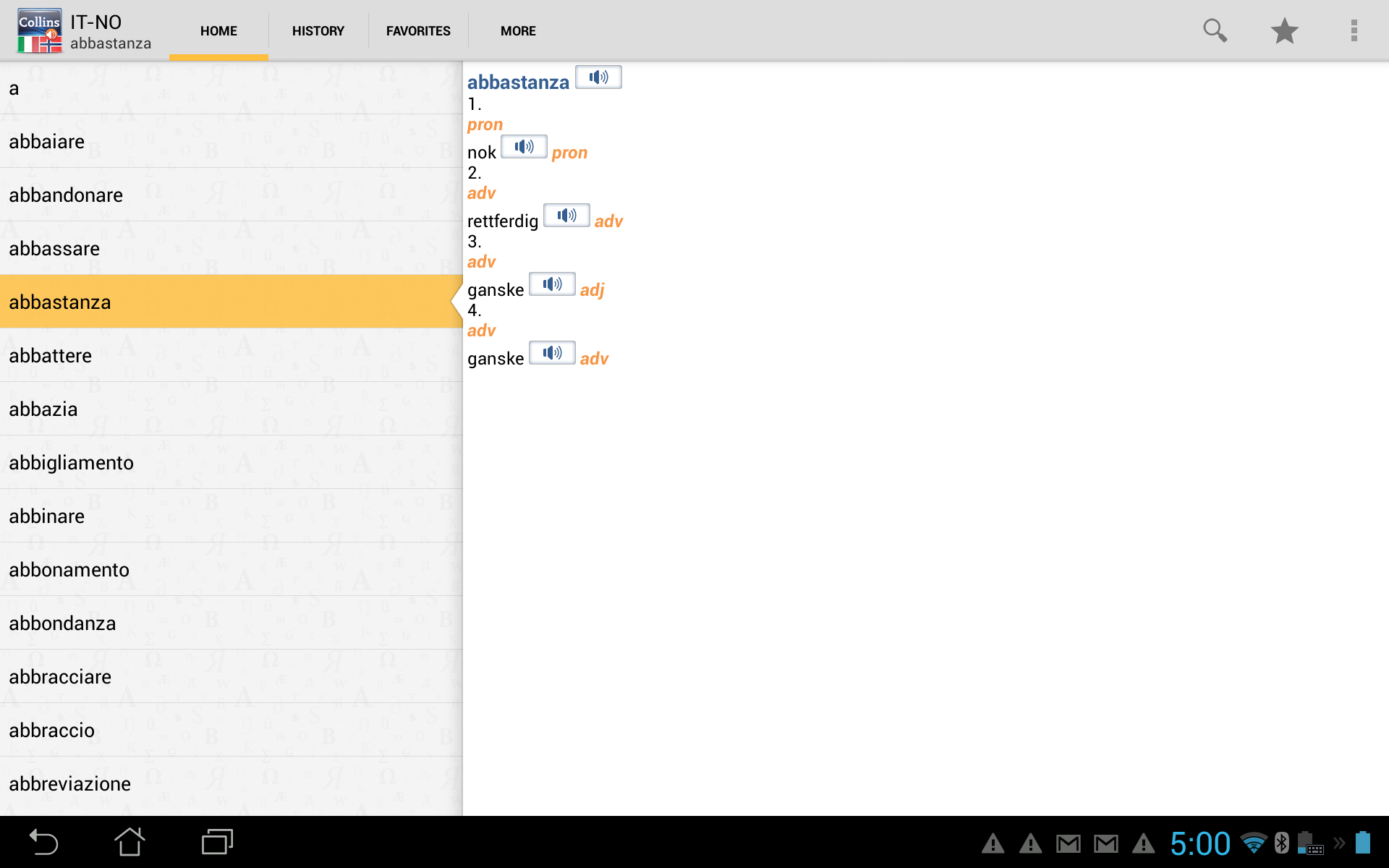Switch to the HISTORY tab
Screen dimensions: 1389x868
(318, 31)
